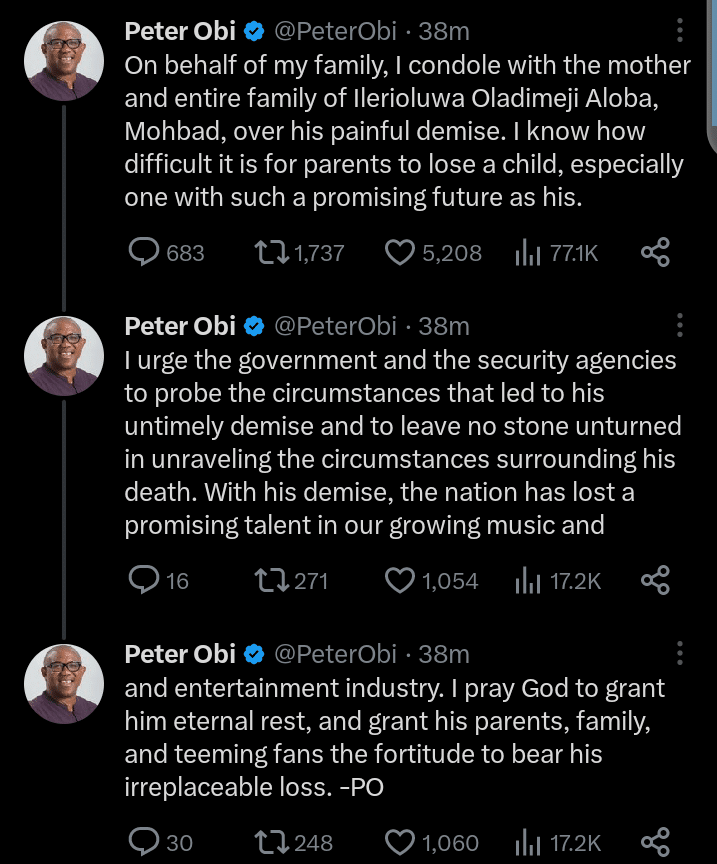The height and width of the screenshot is (864, 717).
Task: View analytics showing 77.1K views
Action: [x=527, y=253]
